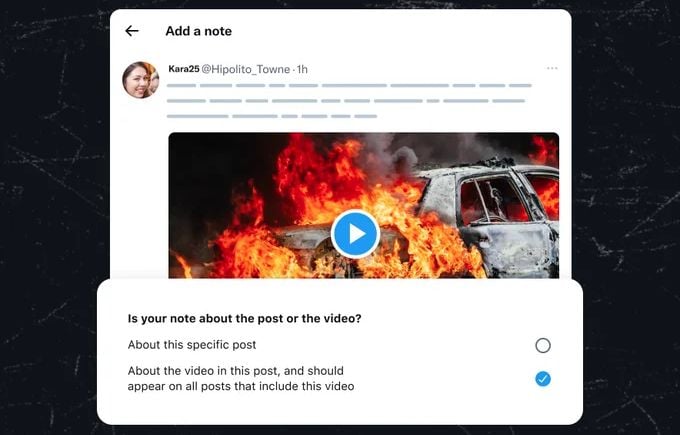Open the @Hipolito_Towne handle link

click(x=246, y=69)
